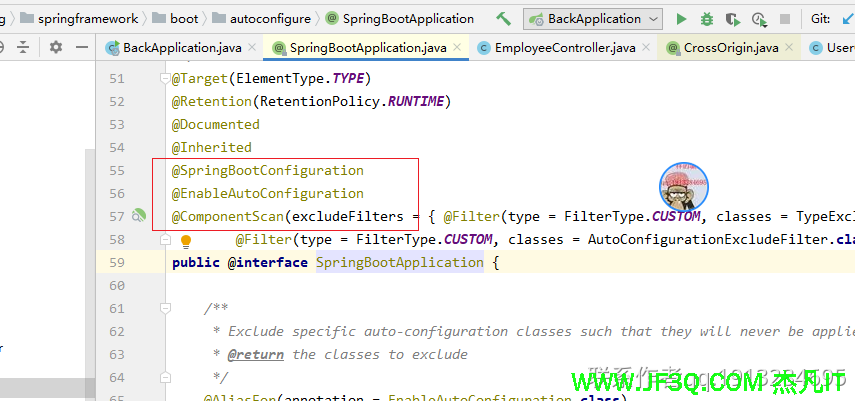Click the Profiler run icon
The width and height of the screenshot is (855, 401).
[x=759, y=19]
